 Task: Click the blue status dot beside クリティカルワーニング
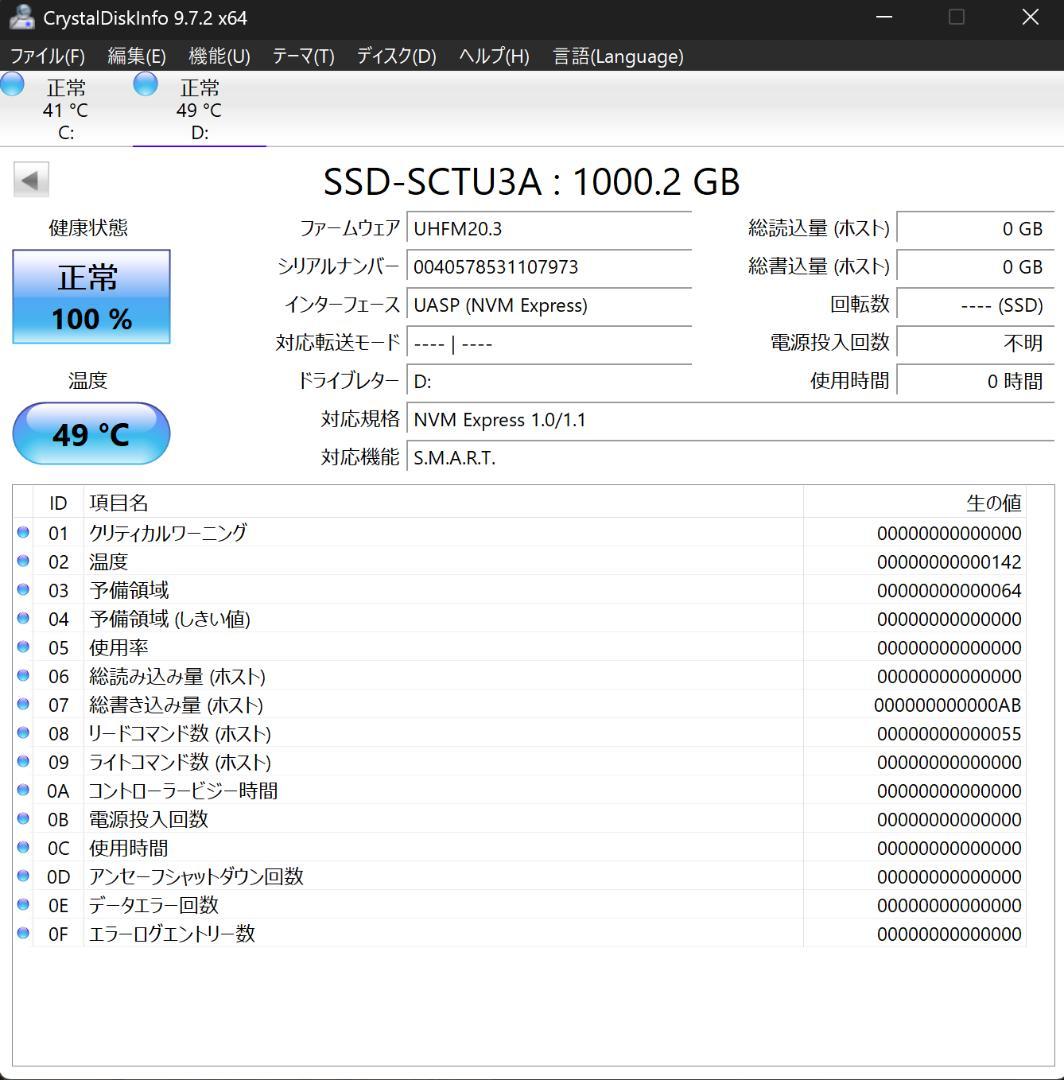coord(22,532)
